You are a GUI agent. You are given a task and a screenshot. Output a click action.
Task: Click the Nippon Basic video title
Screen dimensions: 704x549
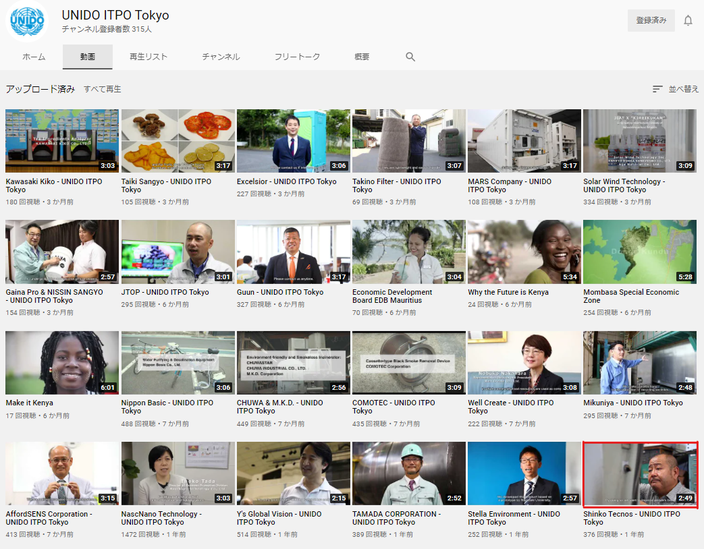click(x=167, y=407)
